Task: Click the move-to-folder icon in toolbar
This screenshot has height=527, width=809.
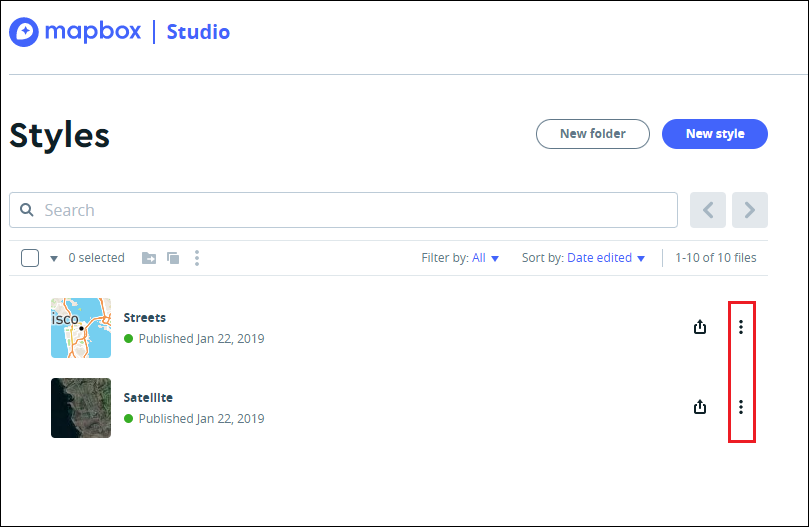Action: [149, 258]
